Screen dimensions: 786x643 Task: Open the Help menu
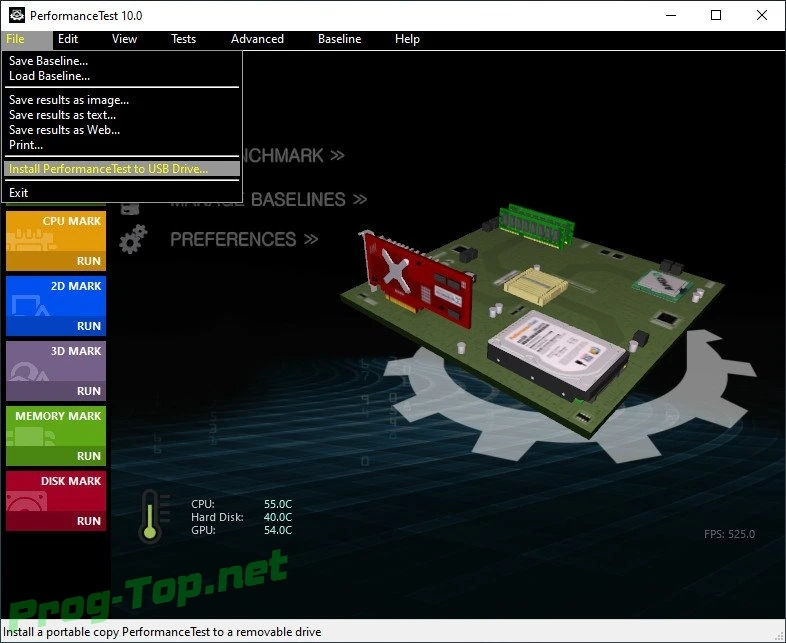[x=407, y=39]
